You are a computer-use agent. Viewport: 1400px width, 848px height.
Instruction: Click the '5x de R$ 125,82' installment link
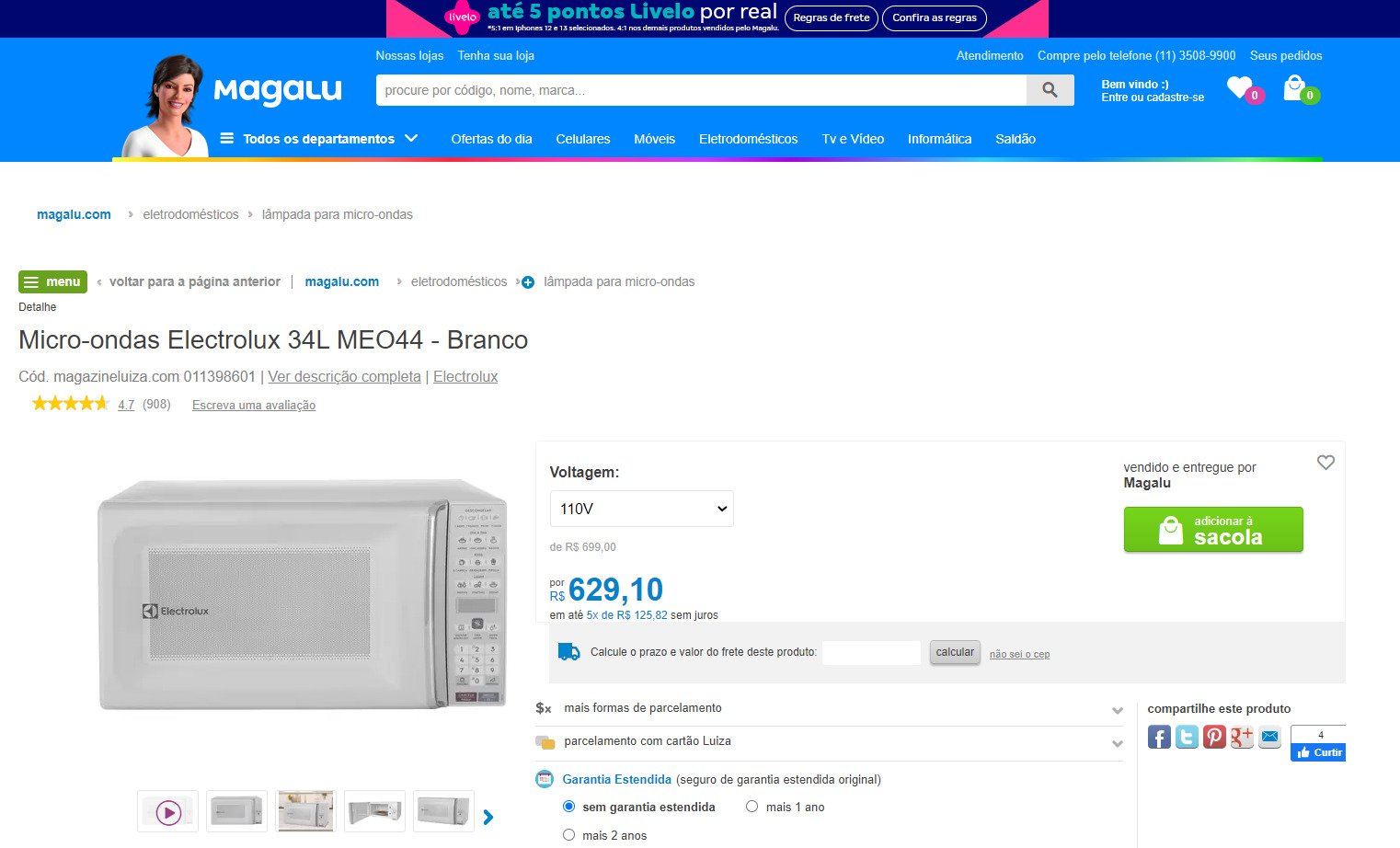627,615
